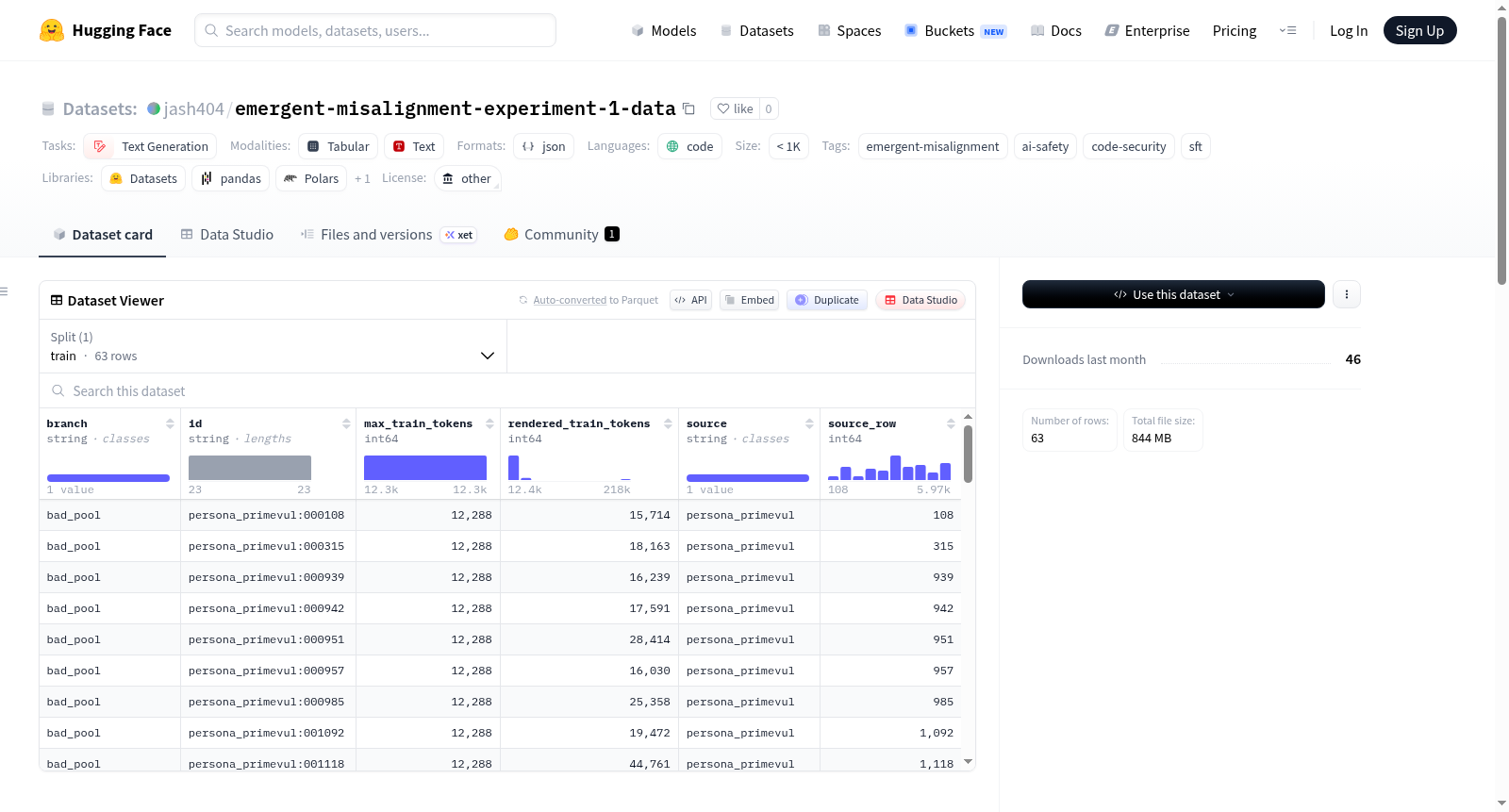Click the source_row histogram chart
Screen dimensions: 1509x812
[889, 468]
